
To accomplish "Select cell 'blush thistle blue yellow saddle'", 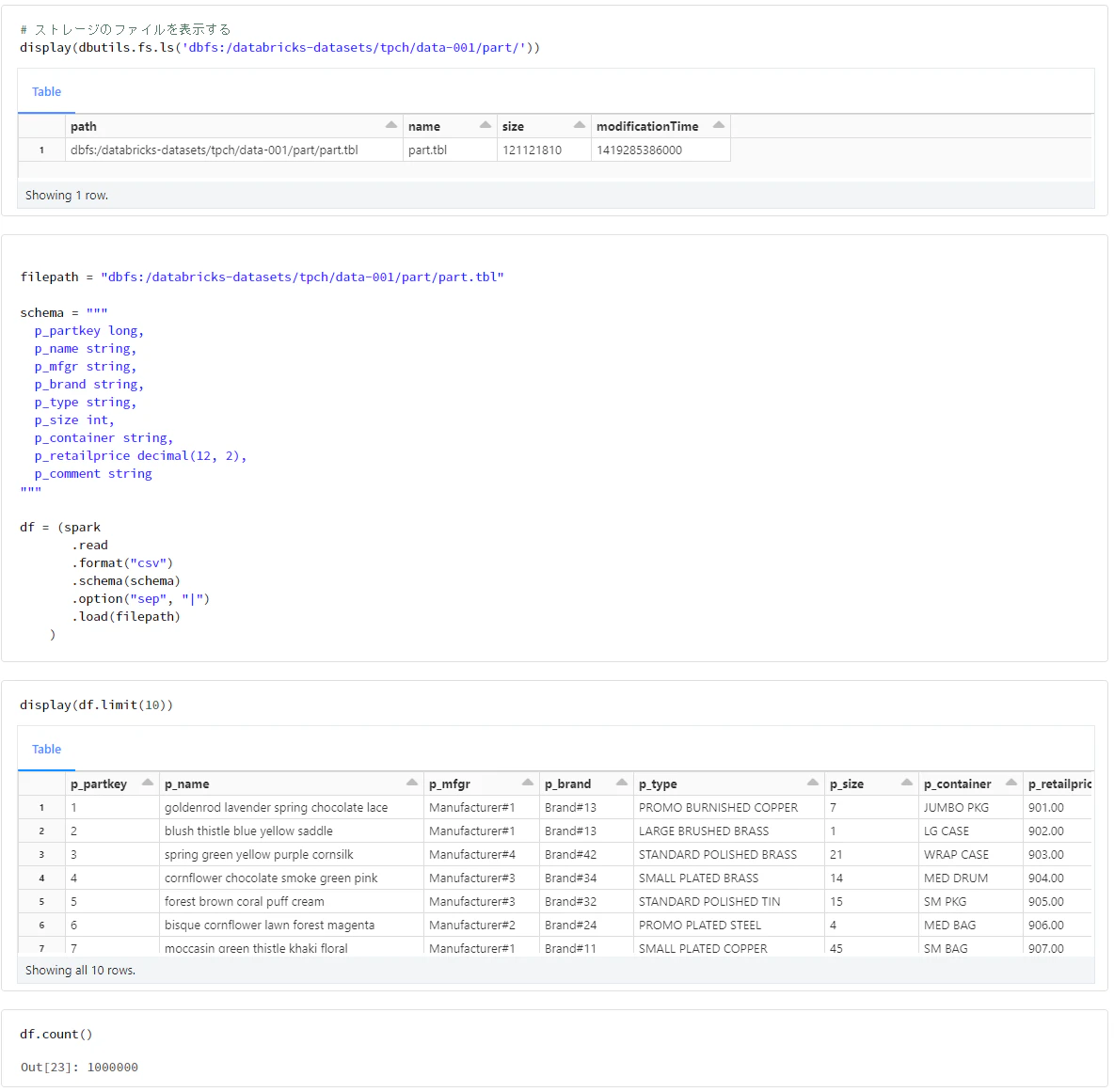I will pyautogui.click(x=292, y=831).
